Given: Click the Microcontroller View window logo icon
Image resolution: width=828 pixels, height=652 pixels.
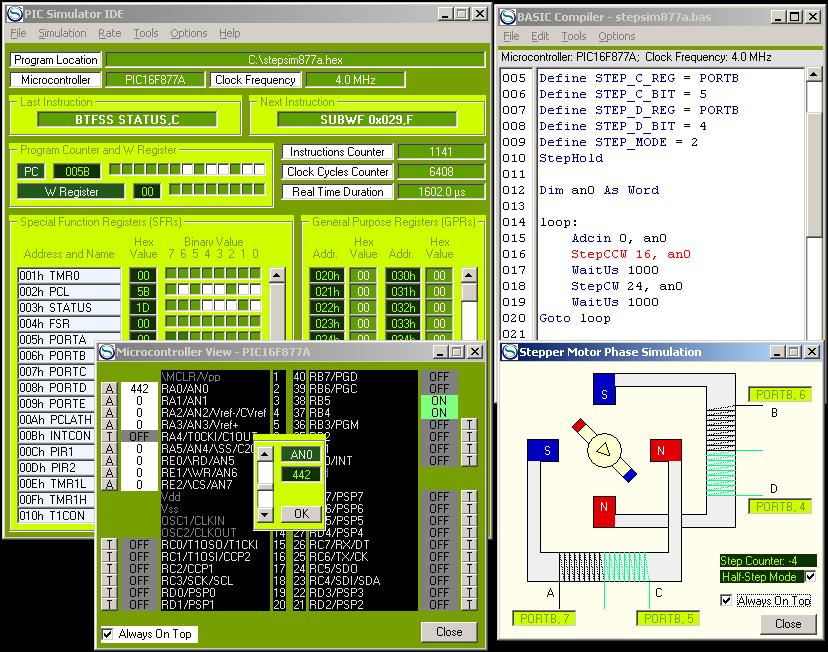Looking at the screenshot, I should pos(107,352).
